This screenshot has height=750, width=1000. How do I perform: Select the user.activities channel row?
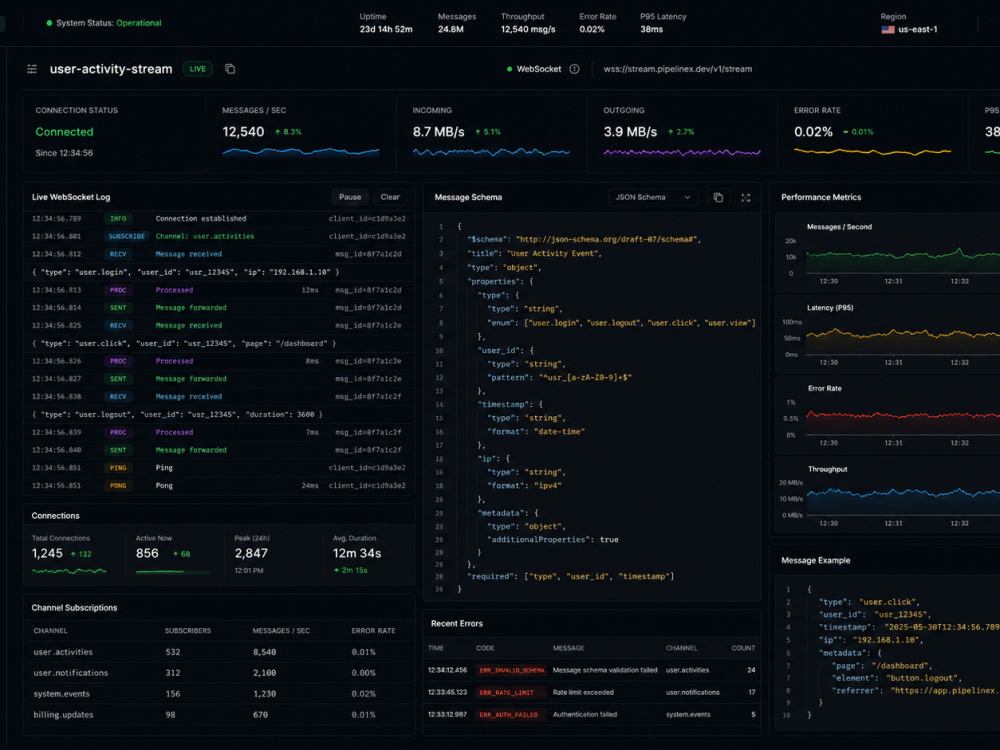[219, 652]
